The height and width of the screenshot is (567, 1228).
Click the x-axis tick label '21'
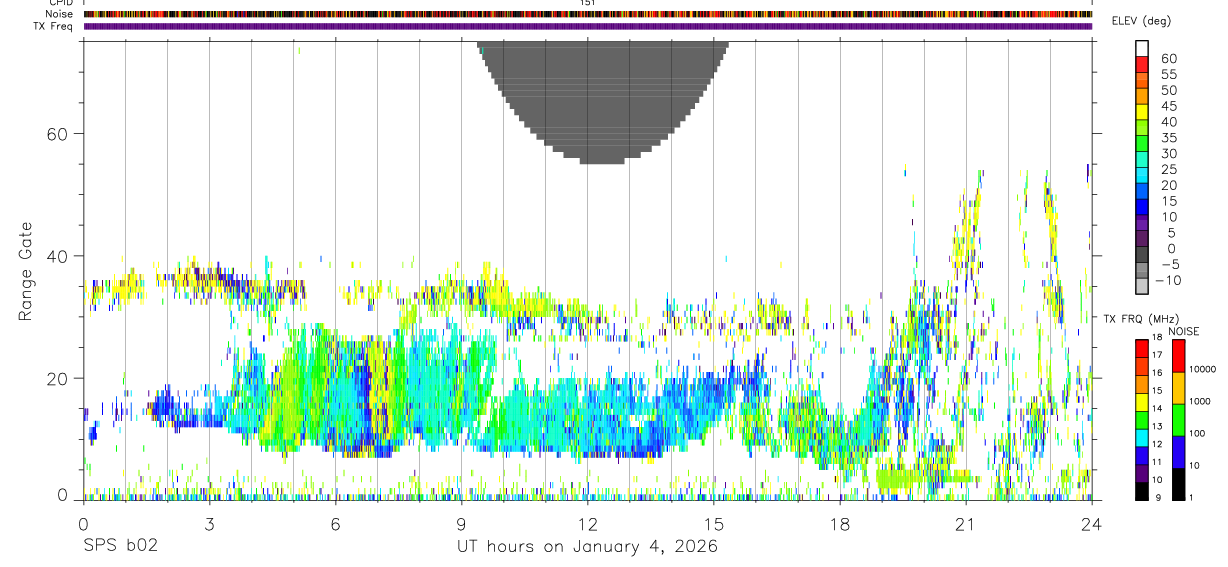(x=965, y=525)
